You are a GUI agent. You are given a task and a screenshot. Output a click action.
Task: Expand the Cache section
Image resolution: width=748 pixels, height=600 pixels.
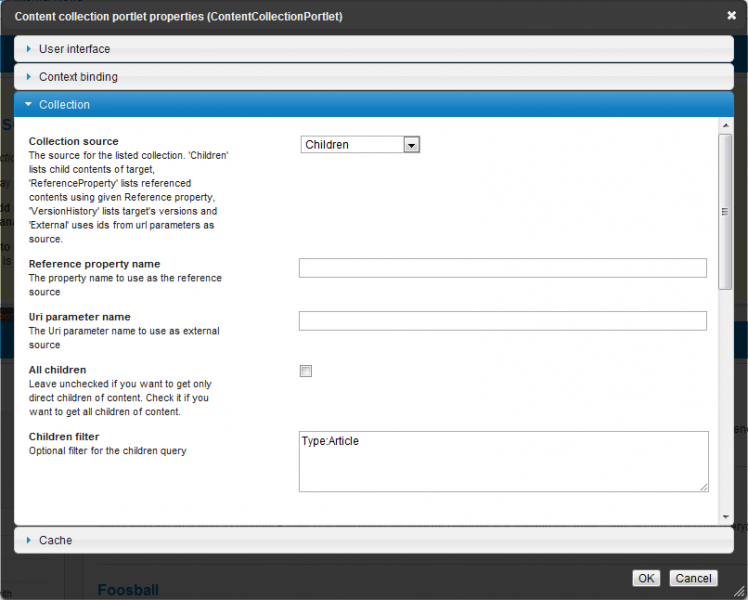coord(374,540)
